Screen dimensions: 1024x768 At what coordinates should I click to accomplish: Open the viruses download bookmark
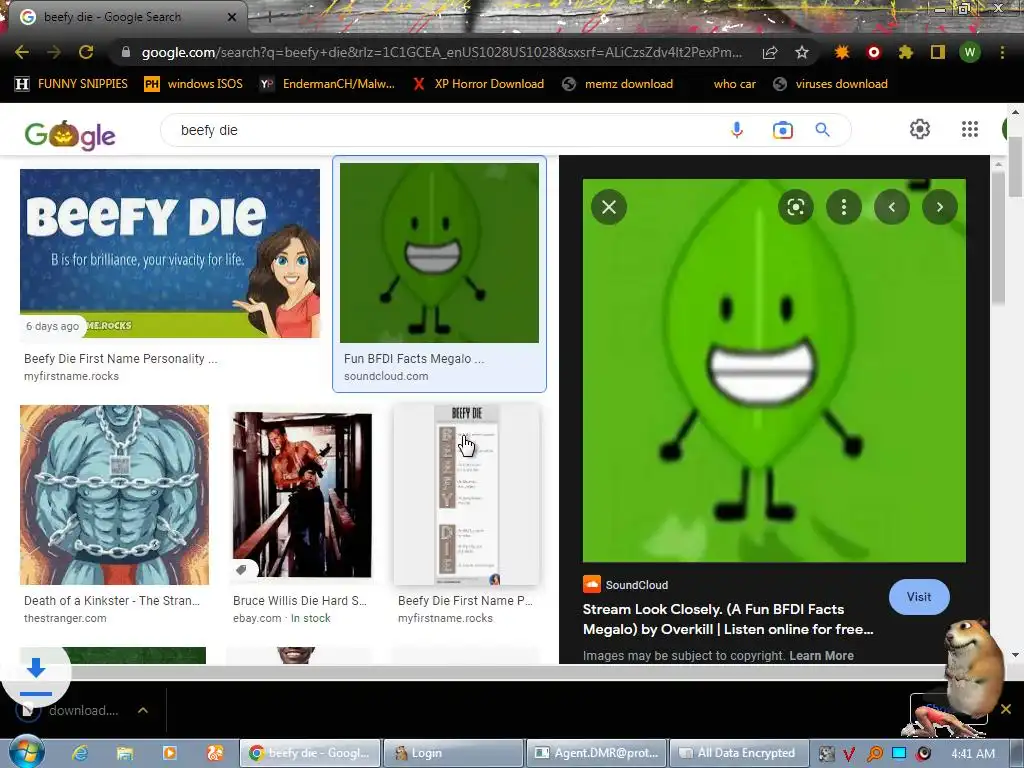tap(830, 84)
